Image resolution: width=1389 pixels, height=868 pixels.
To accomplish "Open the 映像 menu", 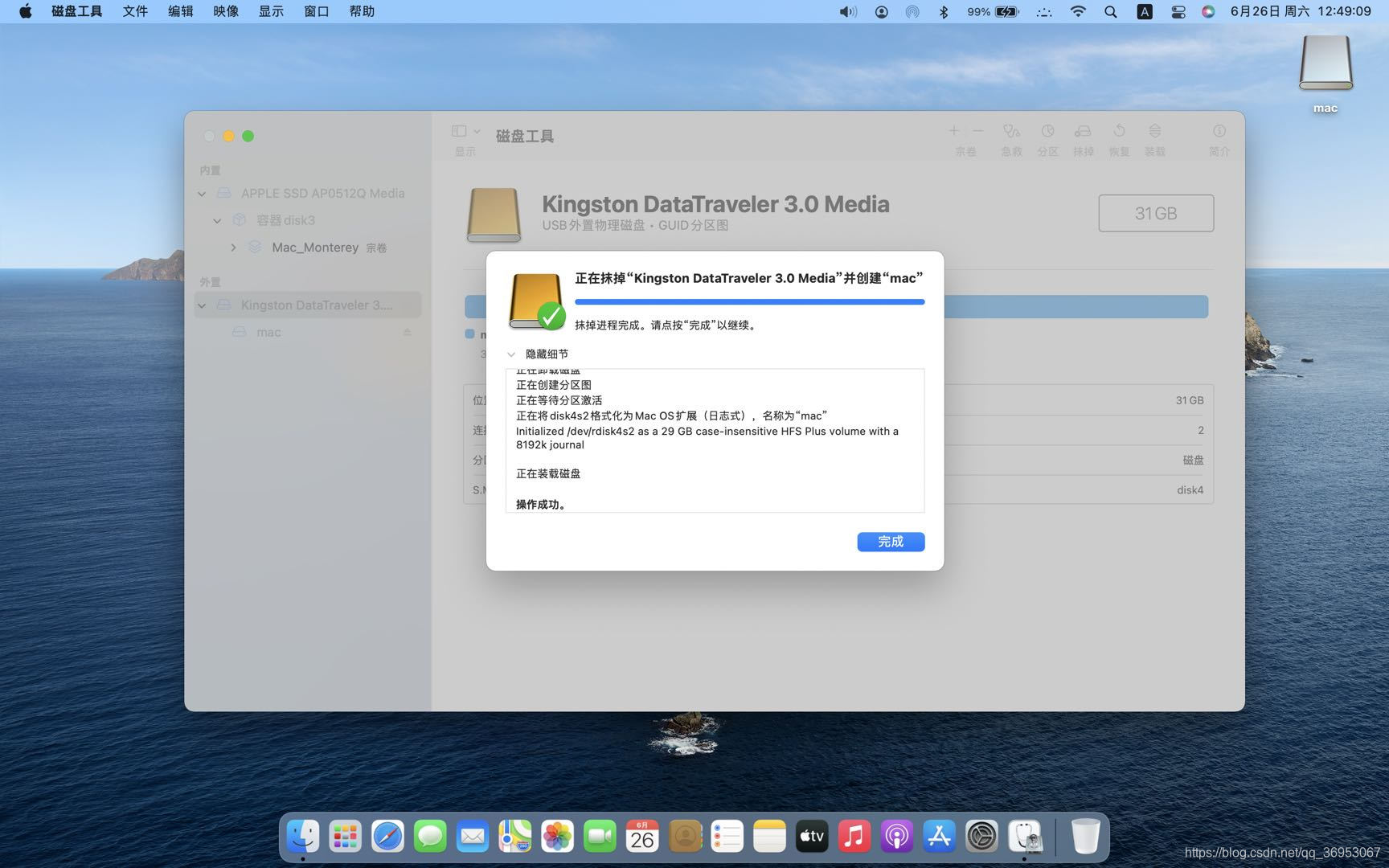I will 226,11.
